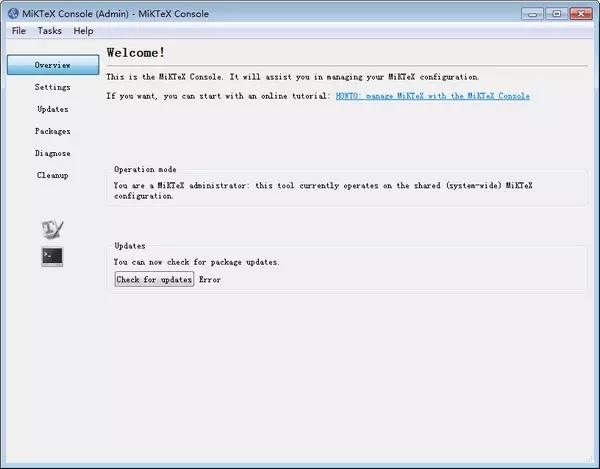The image size is (600, 469).
Task: Click the window resize grip at bottom-right
Action: pyautogui.click(x=593, y=462)
